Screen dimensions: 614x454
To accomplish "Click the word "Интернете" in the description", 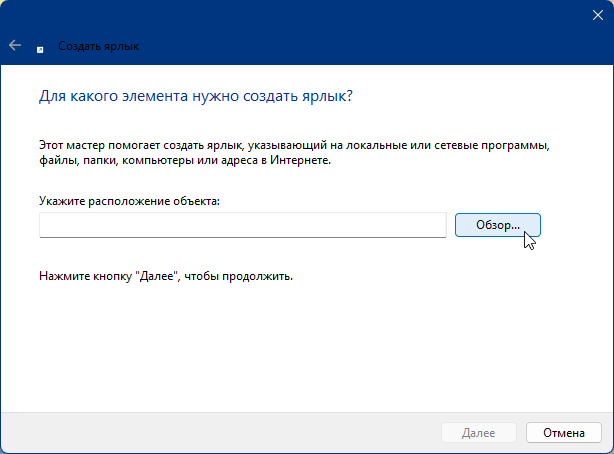I will pyautogui.click(x=300, y=160).
